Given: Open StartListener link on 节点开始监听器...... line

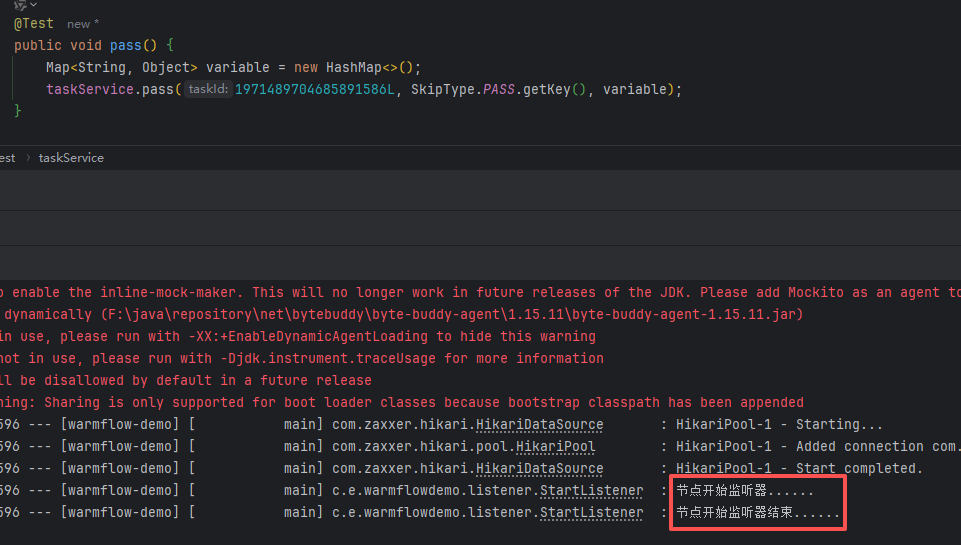Looking at the screenshot, I should [x=591, y=490].
